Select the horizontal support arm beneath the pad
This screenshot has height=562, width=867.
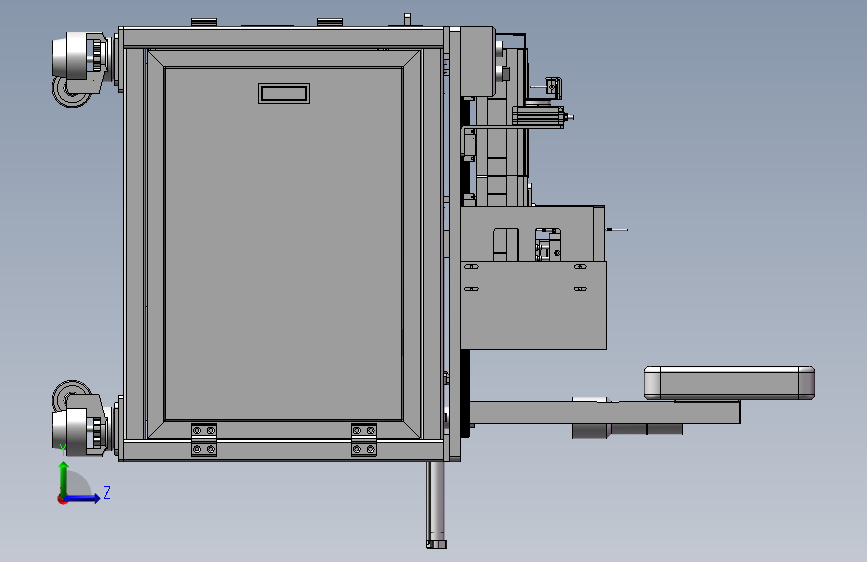(x=605, y=413)
